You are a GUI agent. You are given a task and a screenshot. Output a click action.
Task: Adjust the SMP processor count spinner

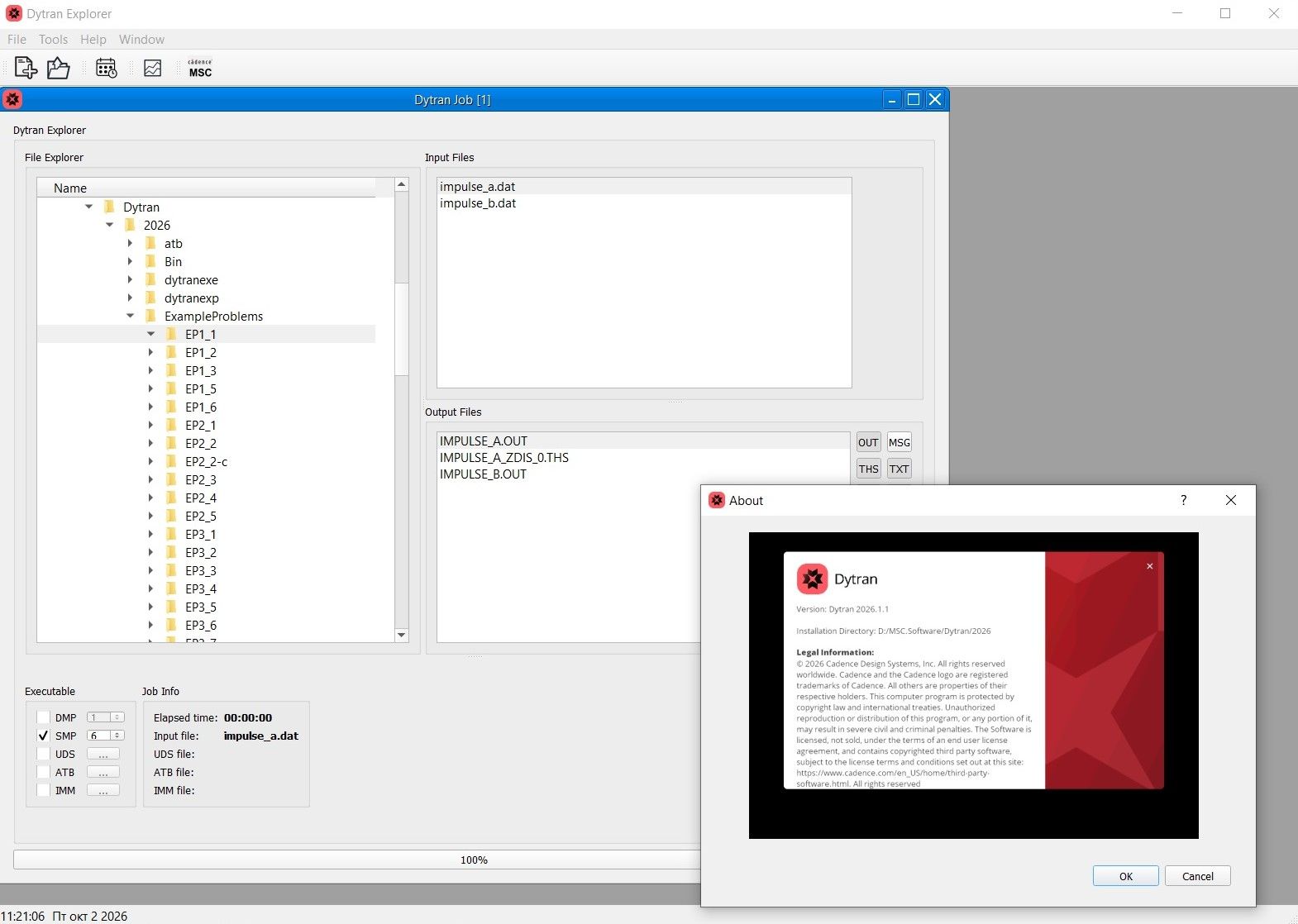coord(106,736)
